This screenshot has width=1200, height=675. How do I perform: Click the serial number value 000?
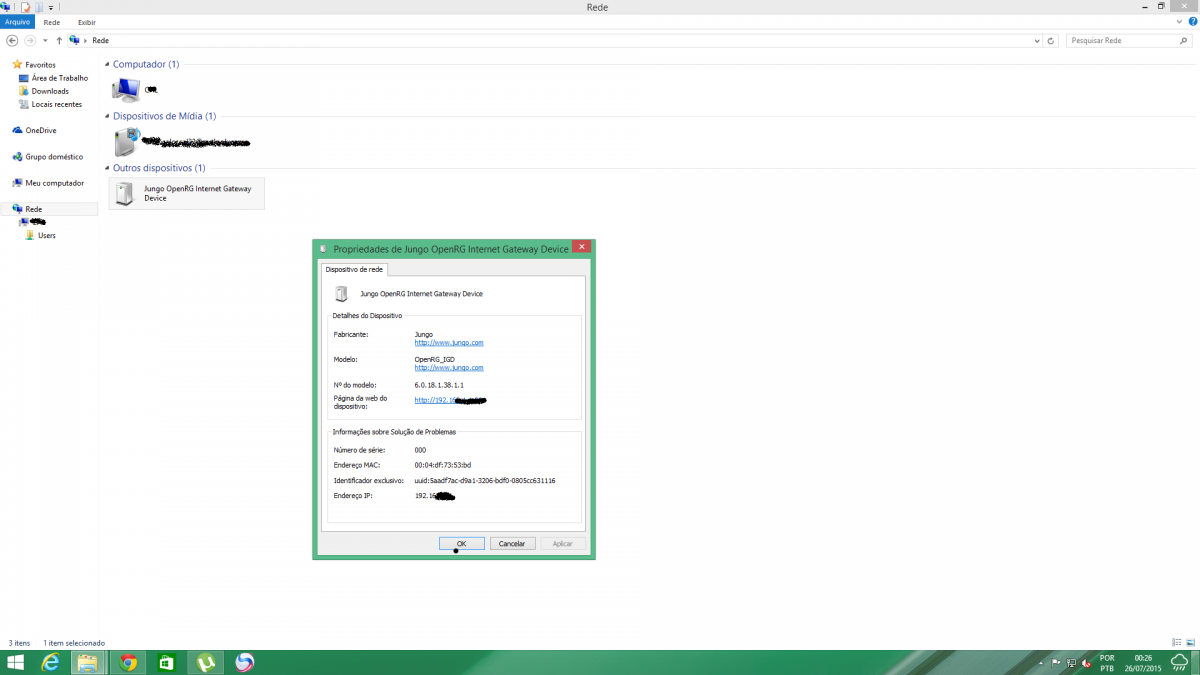pyautogui.click(x=421, y=450)
